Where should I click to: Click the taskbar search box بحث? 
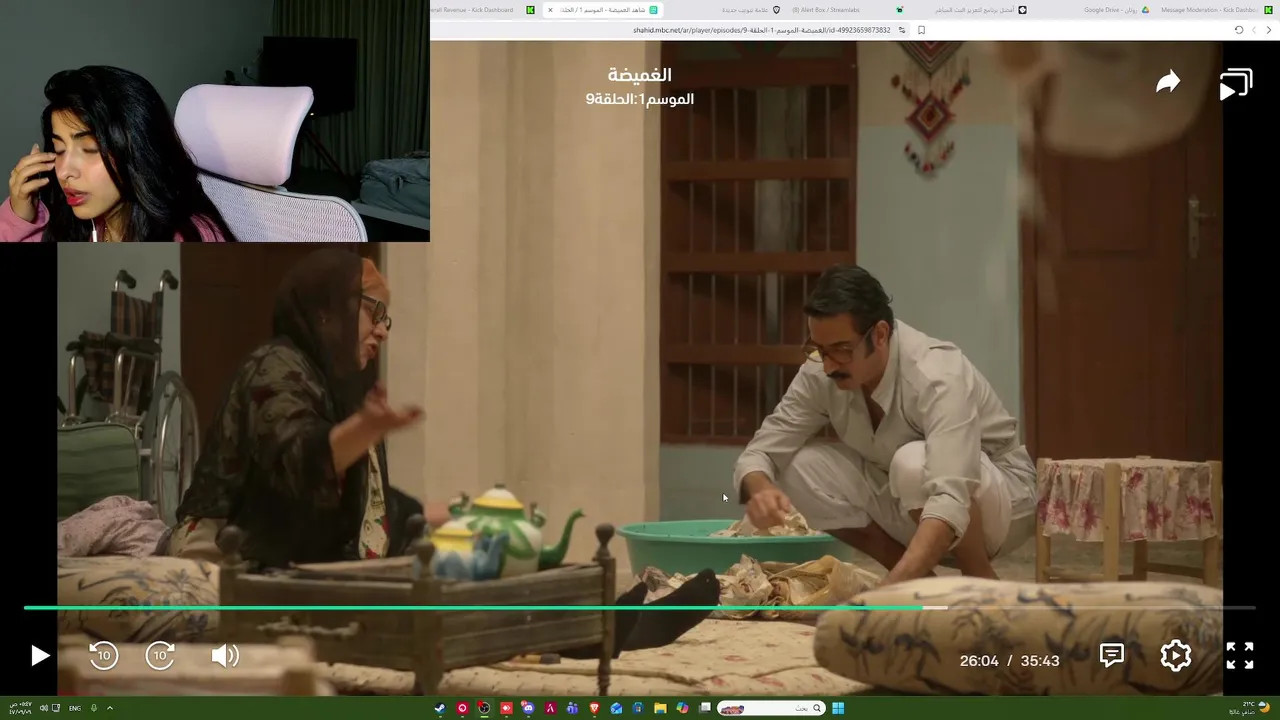point(771,708)
